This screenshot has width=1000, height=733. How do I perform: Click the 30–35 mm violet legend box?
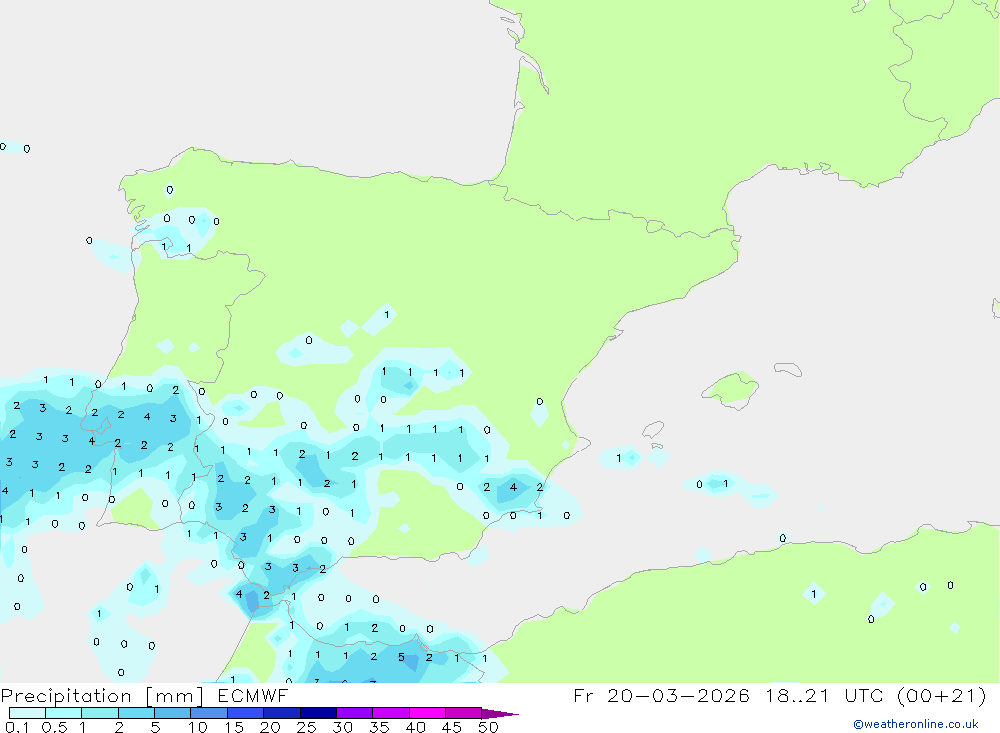[355, 713]
